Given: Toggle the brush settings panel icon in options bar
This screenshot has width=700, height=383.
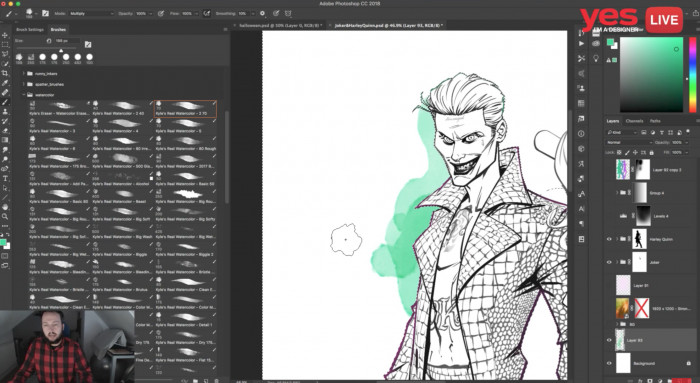Looking at the screenshot, I should [45, 13].
